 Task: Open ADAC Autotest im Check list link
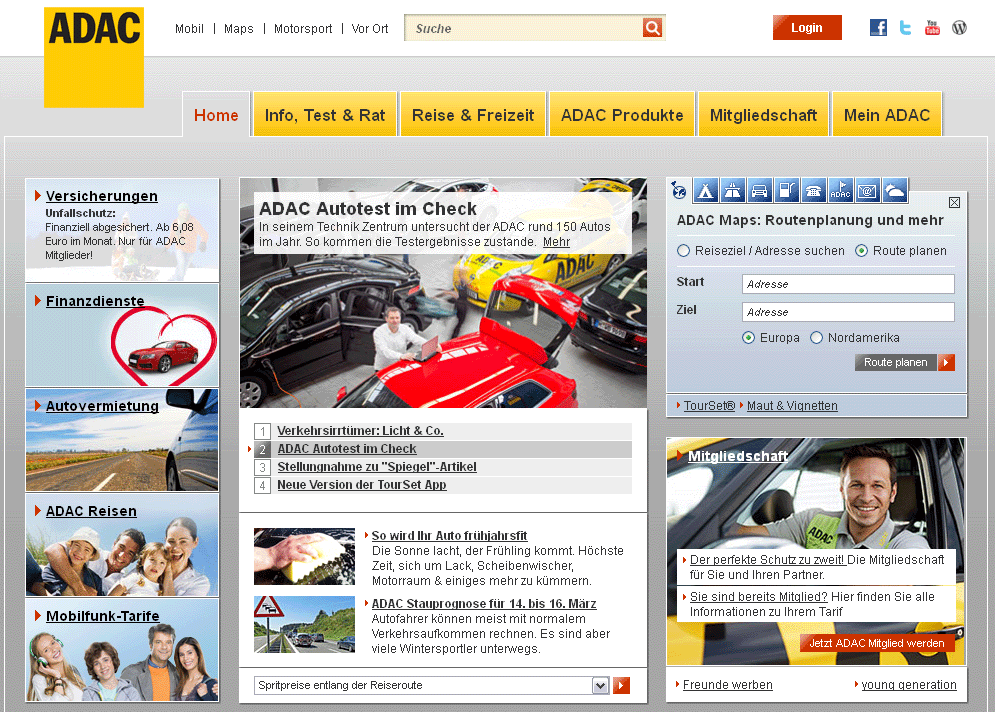347,449
